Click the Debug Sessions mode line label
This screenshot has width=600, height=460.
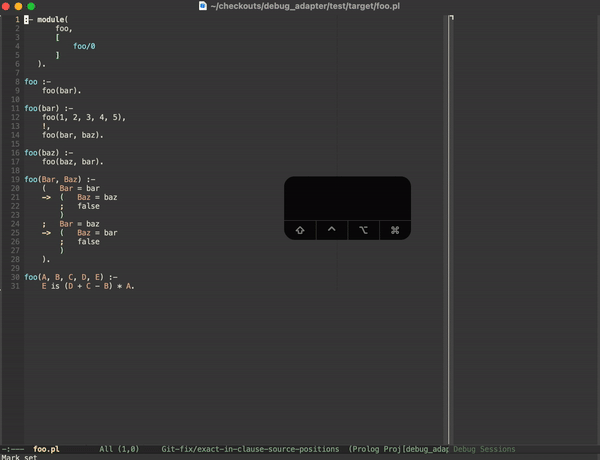(484, 449)
